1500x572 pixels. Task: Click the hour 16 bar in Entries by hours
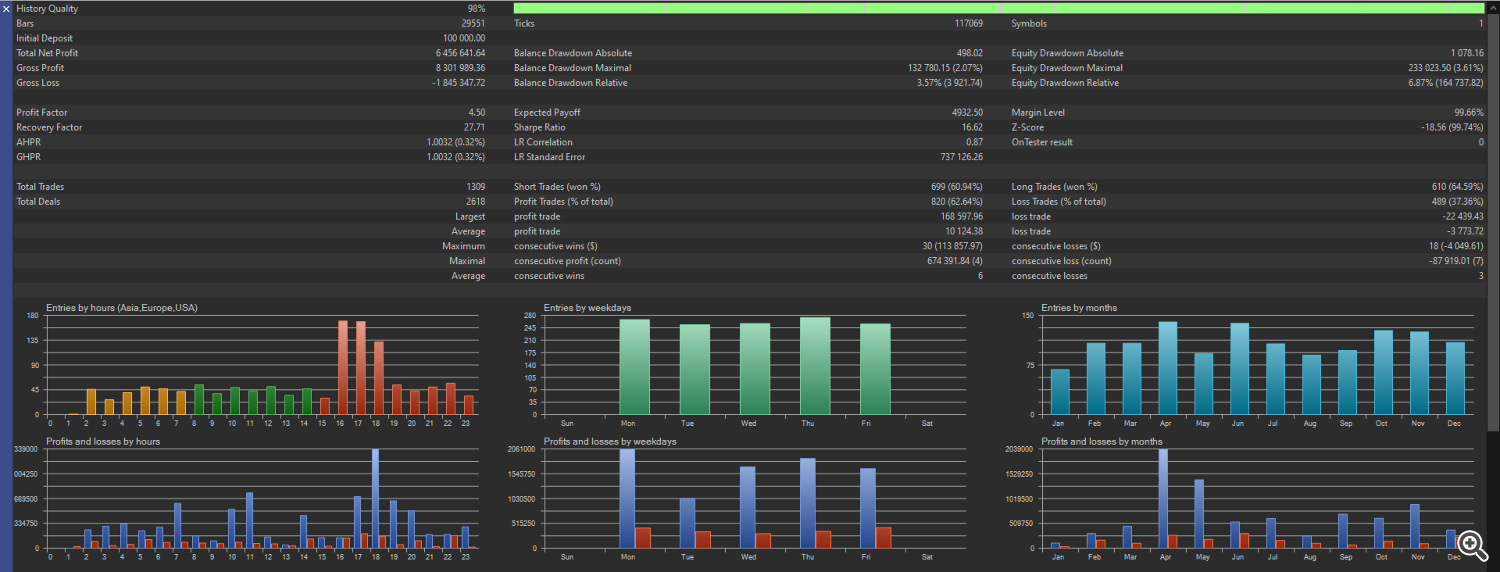point(343,367)
